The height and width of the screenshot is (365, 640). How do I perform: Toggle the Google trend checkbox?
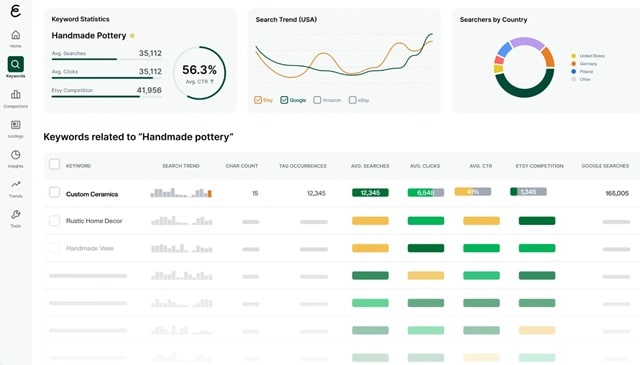284,100
